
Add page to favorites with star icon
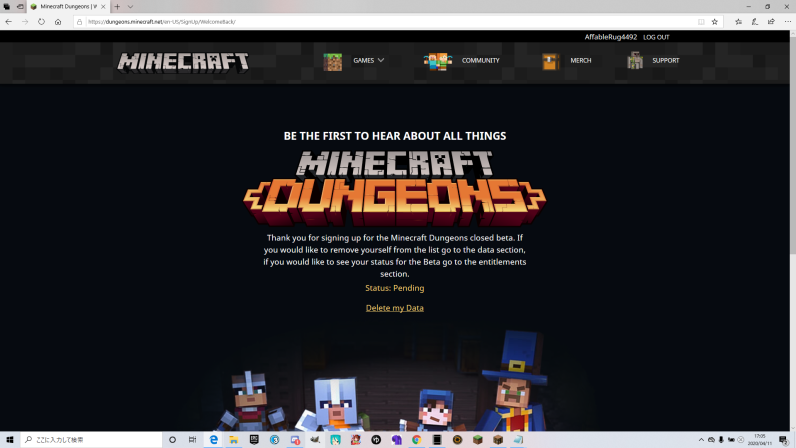coord(714,21)
